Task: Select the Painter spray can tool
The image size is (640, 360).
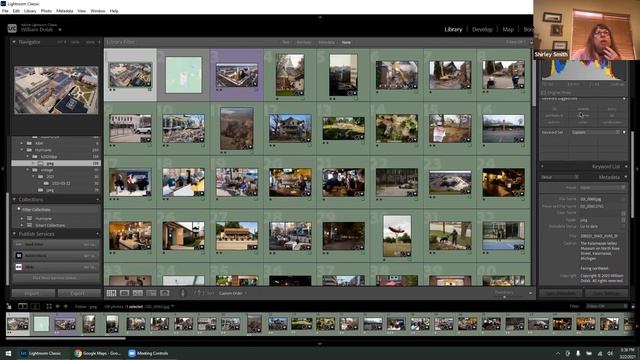Action: pyautogui.click(x=183, y=293)
